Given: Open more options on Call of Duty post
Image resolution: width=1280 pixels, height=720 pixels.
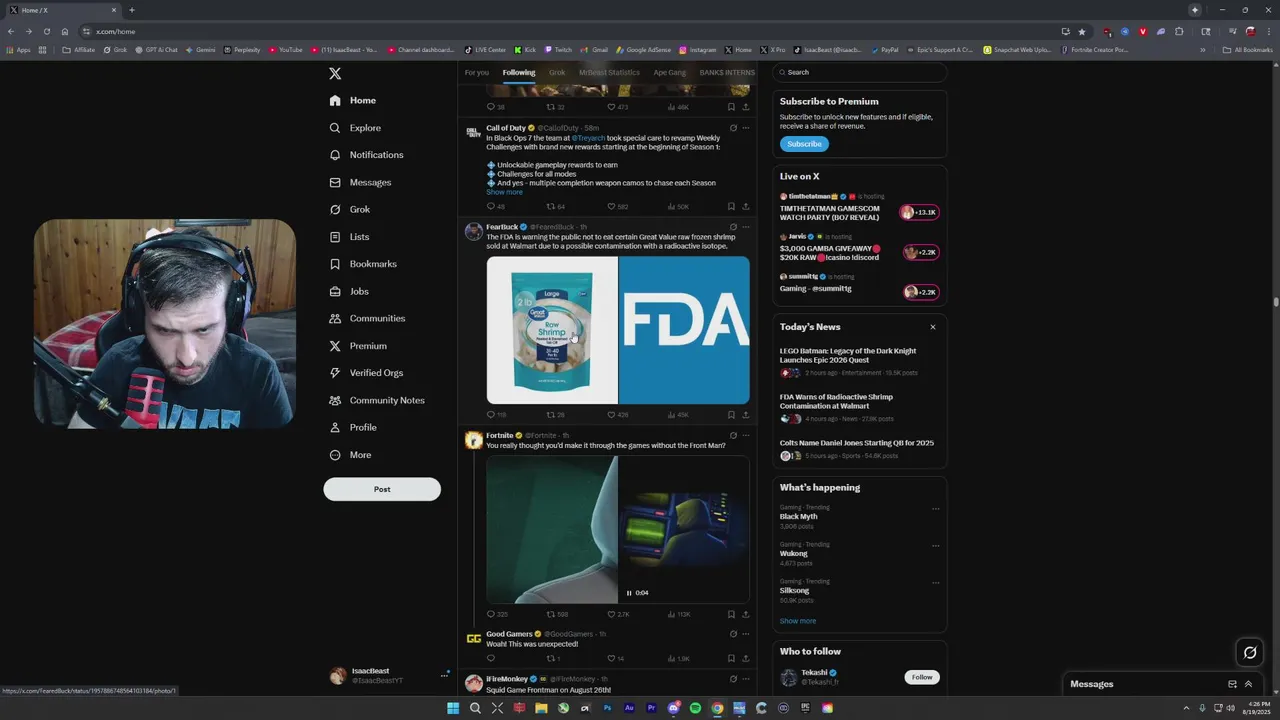Looking at the screenshot, I should coord(745,128).
